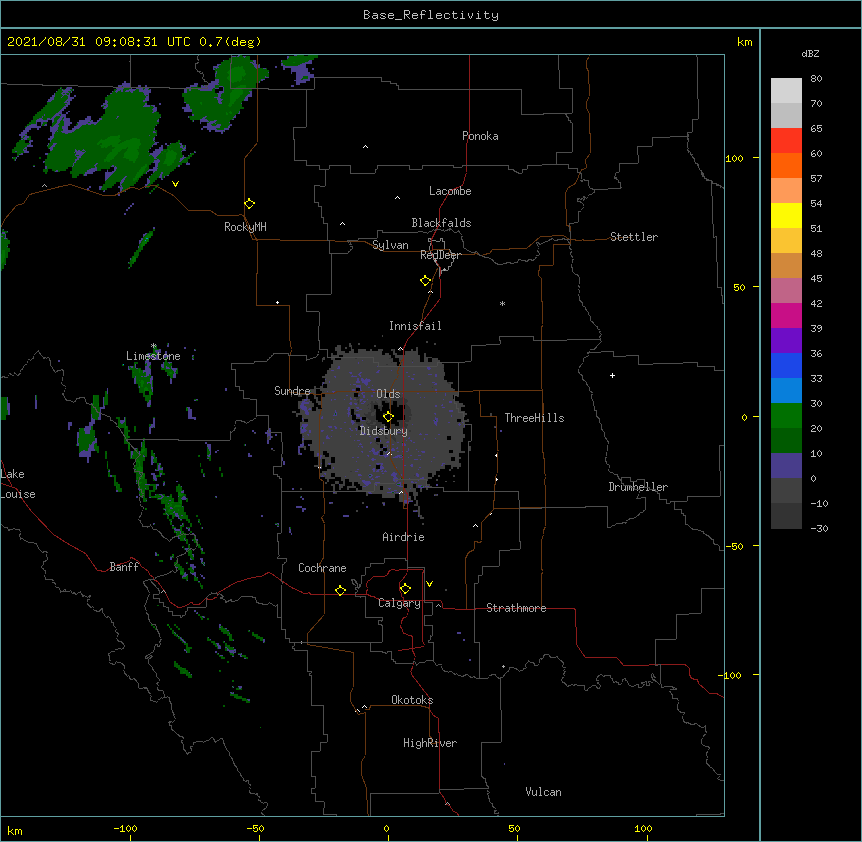Select the Okotoks city label

412,700
